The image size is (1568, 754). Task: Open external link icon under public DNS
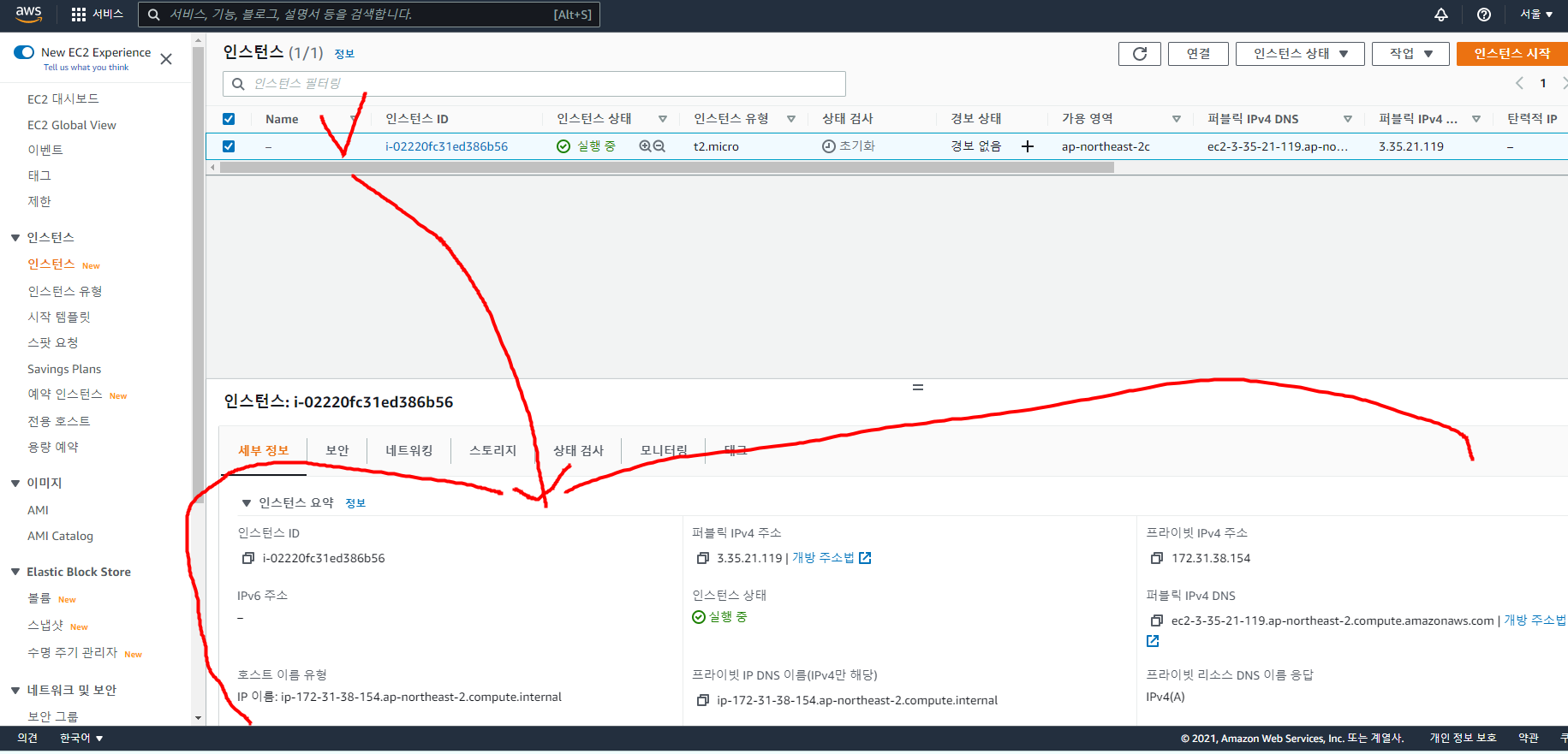tap(1153, 641)
